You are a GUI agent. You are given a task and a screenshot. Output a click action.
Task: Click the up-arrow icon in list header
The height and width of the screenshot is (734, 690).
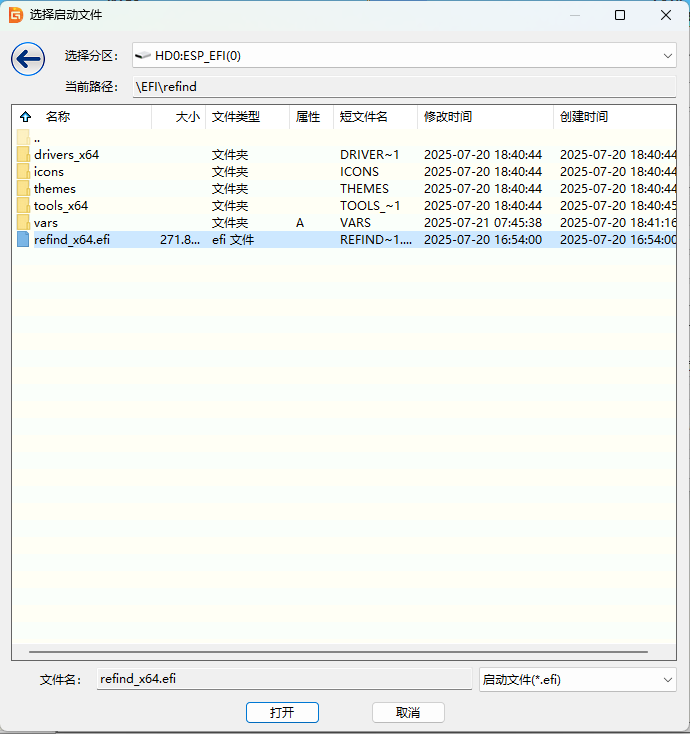tap(25, 117)
